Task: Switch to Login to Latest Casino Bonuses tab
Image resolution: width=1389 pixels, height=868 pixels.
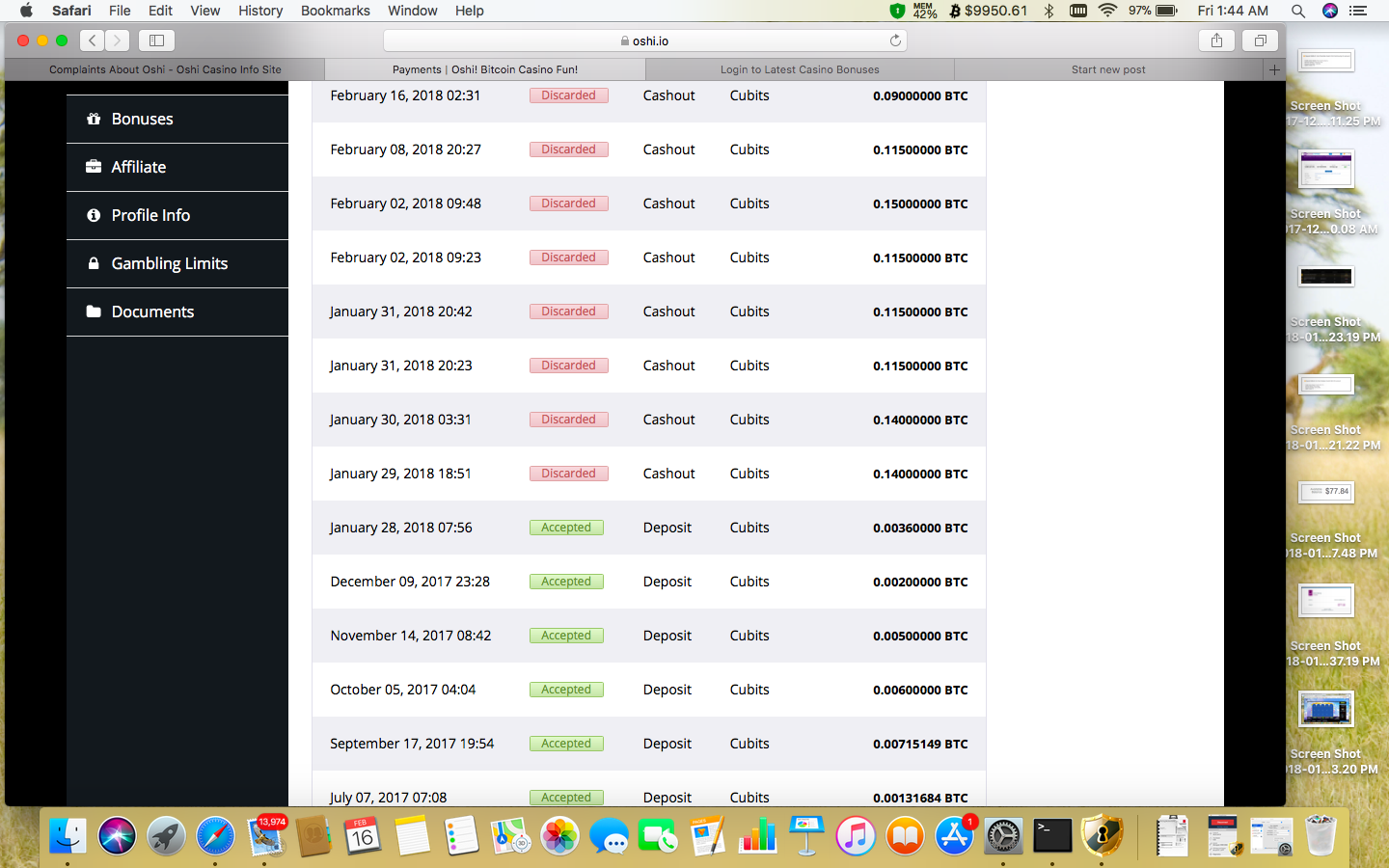Action: [x=800, y=69]
